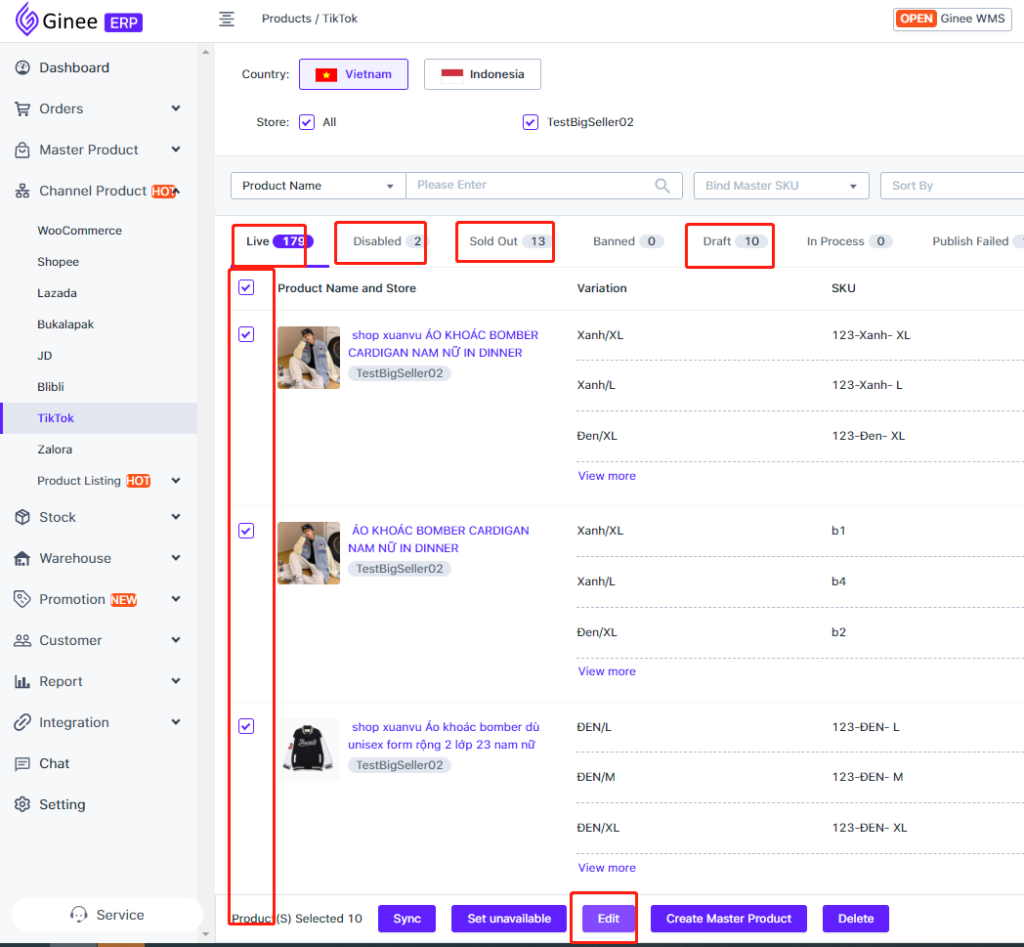The width and height of the screenshot is (1024, 947).
Task: Click the Edit button
Action: [609, 919]
